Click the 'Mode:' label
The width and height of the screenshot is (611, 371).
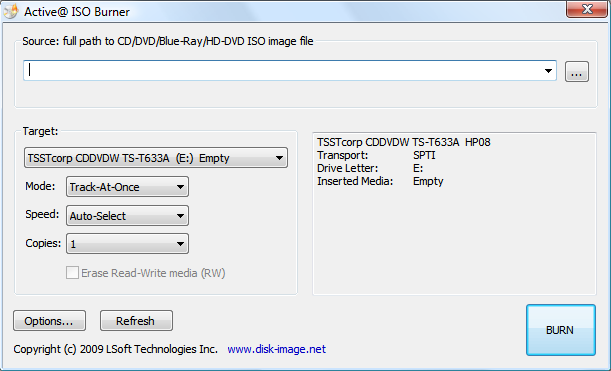[40, 186]
